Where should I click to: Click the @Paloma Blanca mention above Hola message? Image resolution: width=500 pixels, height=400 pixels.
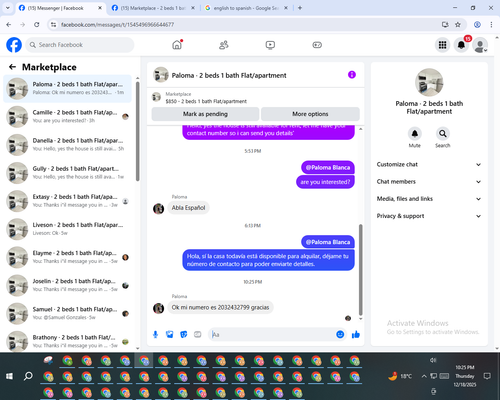[328, 242]
